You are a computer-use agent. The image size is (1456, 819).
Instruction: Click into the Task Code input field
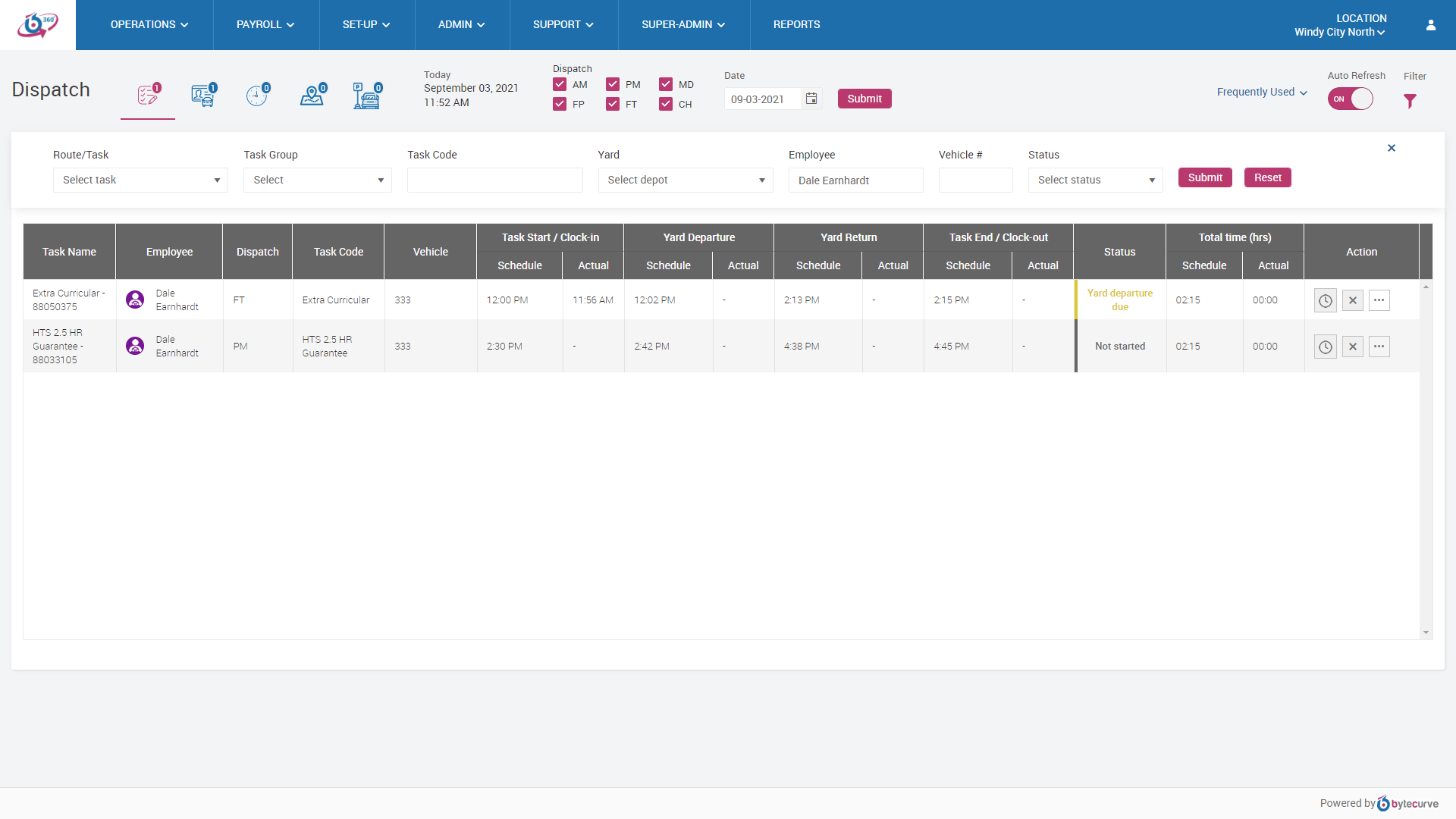(494, 180)
